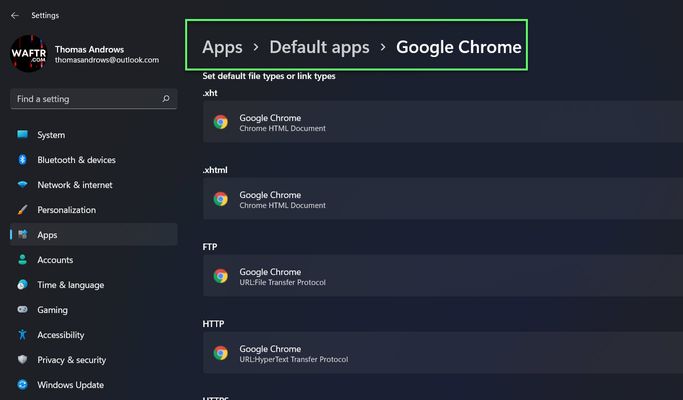This screenshot has width=683, height=400.
Task: Click the HTTP protocol label
Action: 213,324
